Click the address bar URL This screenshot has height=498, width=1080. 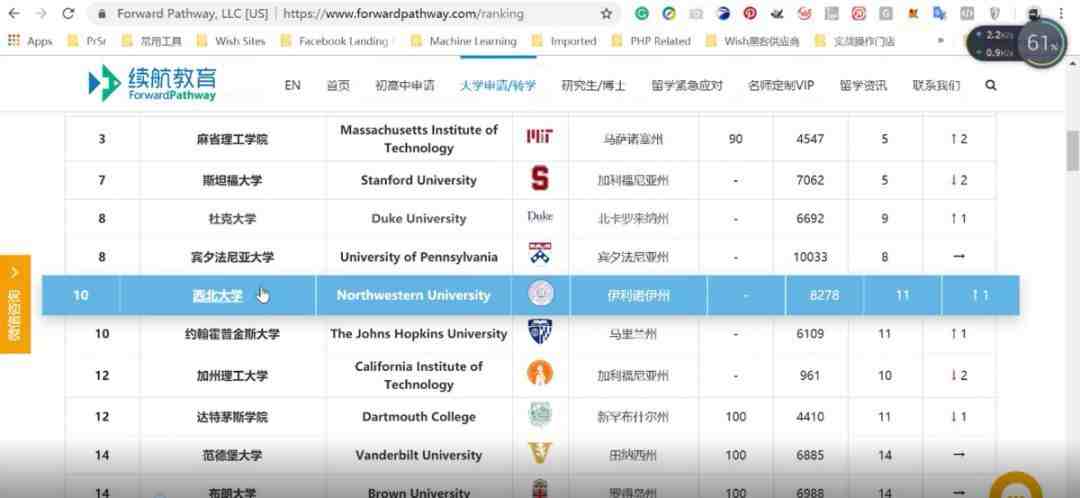tap(403, 14)
